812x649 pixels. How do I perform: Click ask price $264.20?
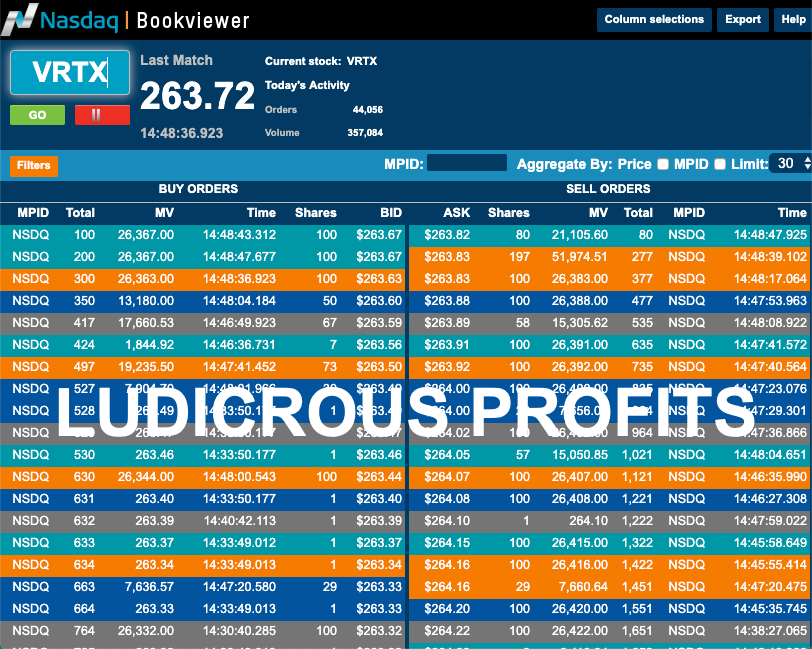447,609
